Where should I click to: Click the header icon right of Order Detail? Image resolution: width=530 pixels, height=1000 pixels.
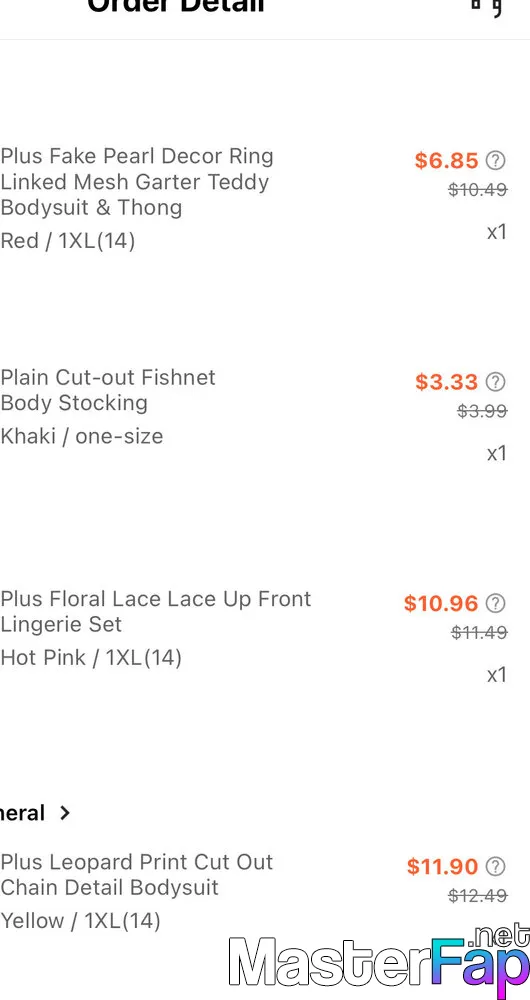487,6
